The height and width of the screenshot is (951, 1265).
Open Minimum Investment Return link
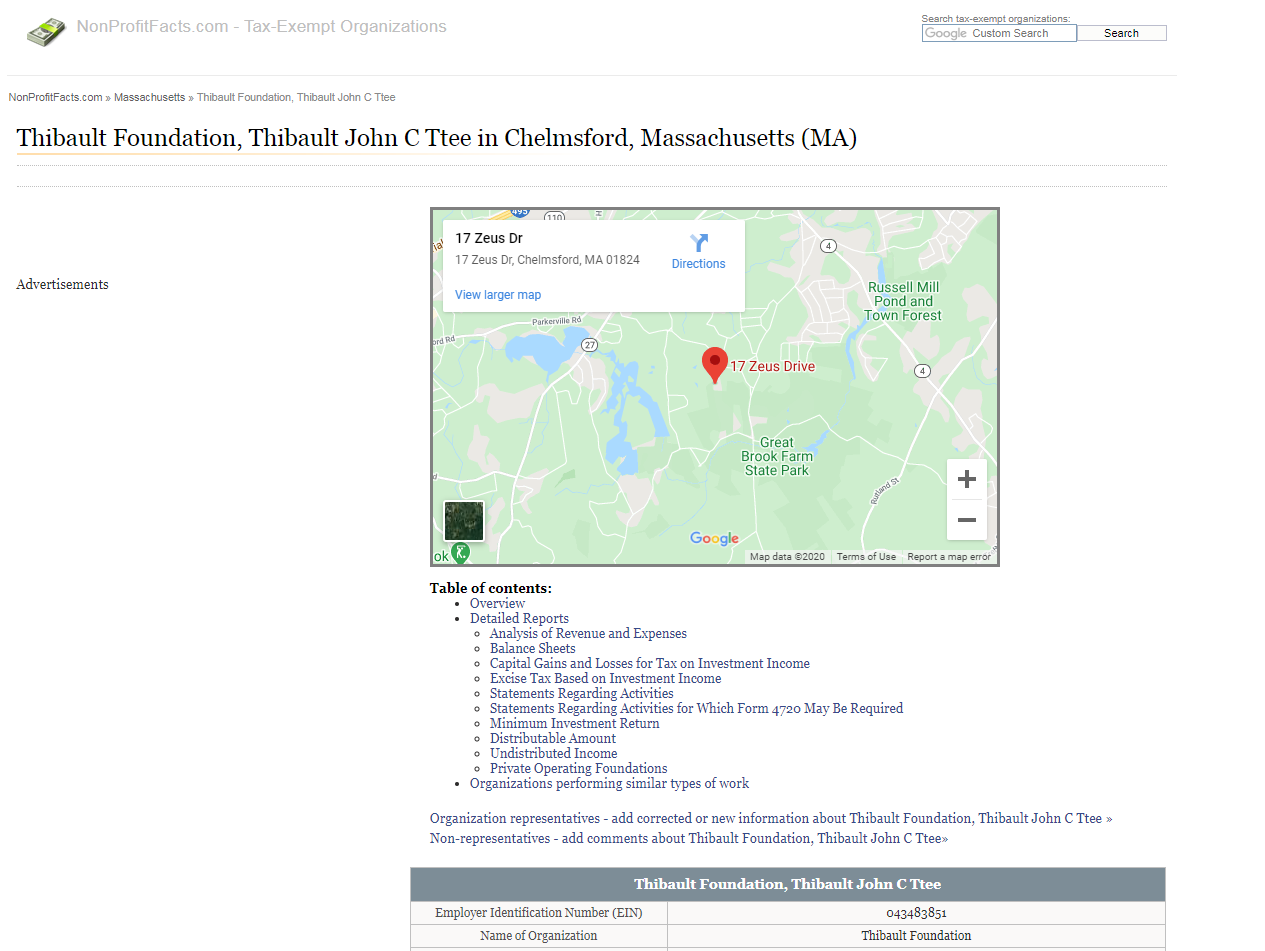pyautogui.click(x=574, y=723)
